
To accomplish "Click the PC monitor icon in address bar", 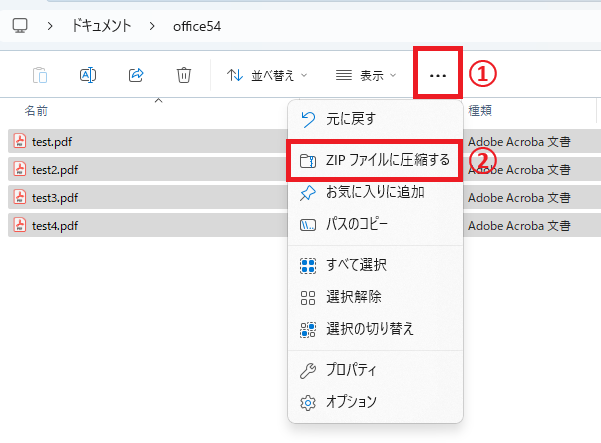I will coord(20,26).
